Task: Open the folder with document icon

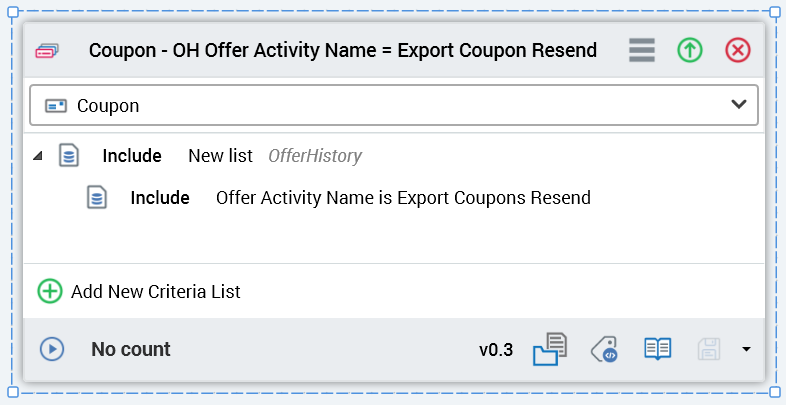Action: 550,349
